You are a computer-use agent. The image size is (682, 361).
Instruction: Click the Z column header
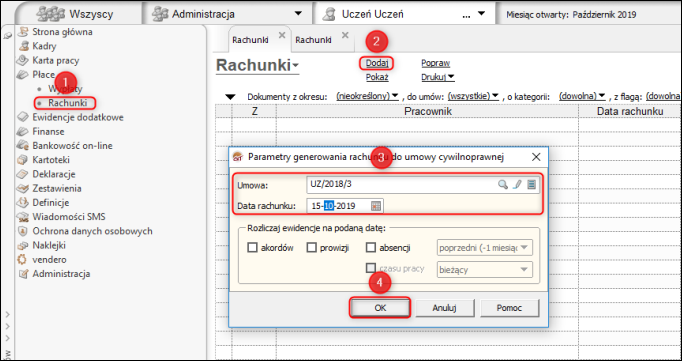[x=254, y=112]
